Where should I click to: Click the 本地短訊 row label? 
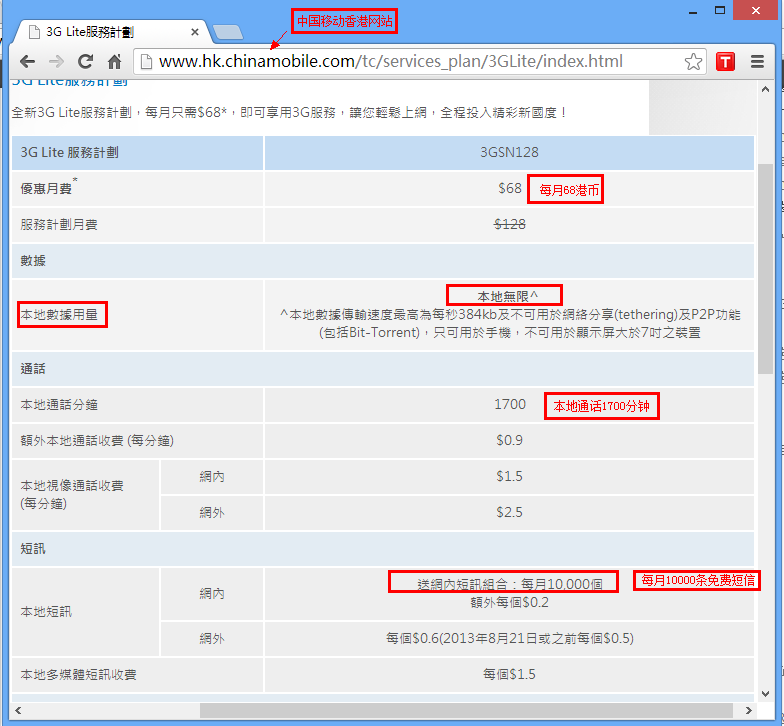(46, 612)
